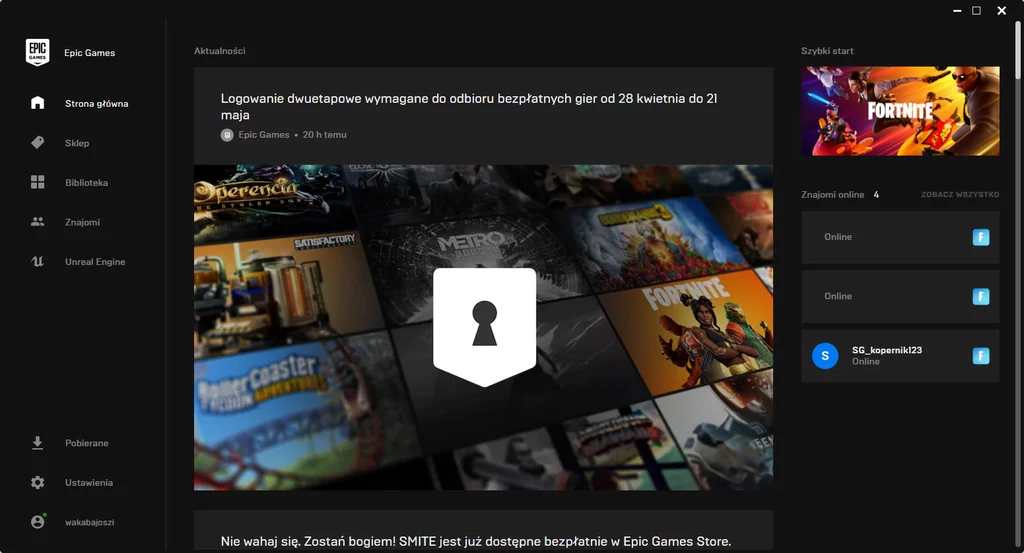Viewport: 1024px width, 553px height.
Task: Click the Epic Games title beside the logo
Action: click(x=89, y=53)
